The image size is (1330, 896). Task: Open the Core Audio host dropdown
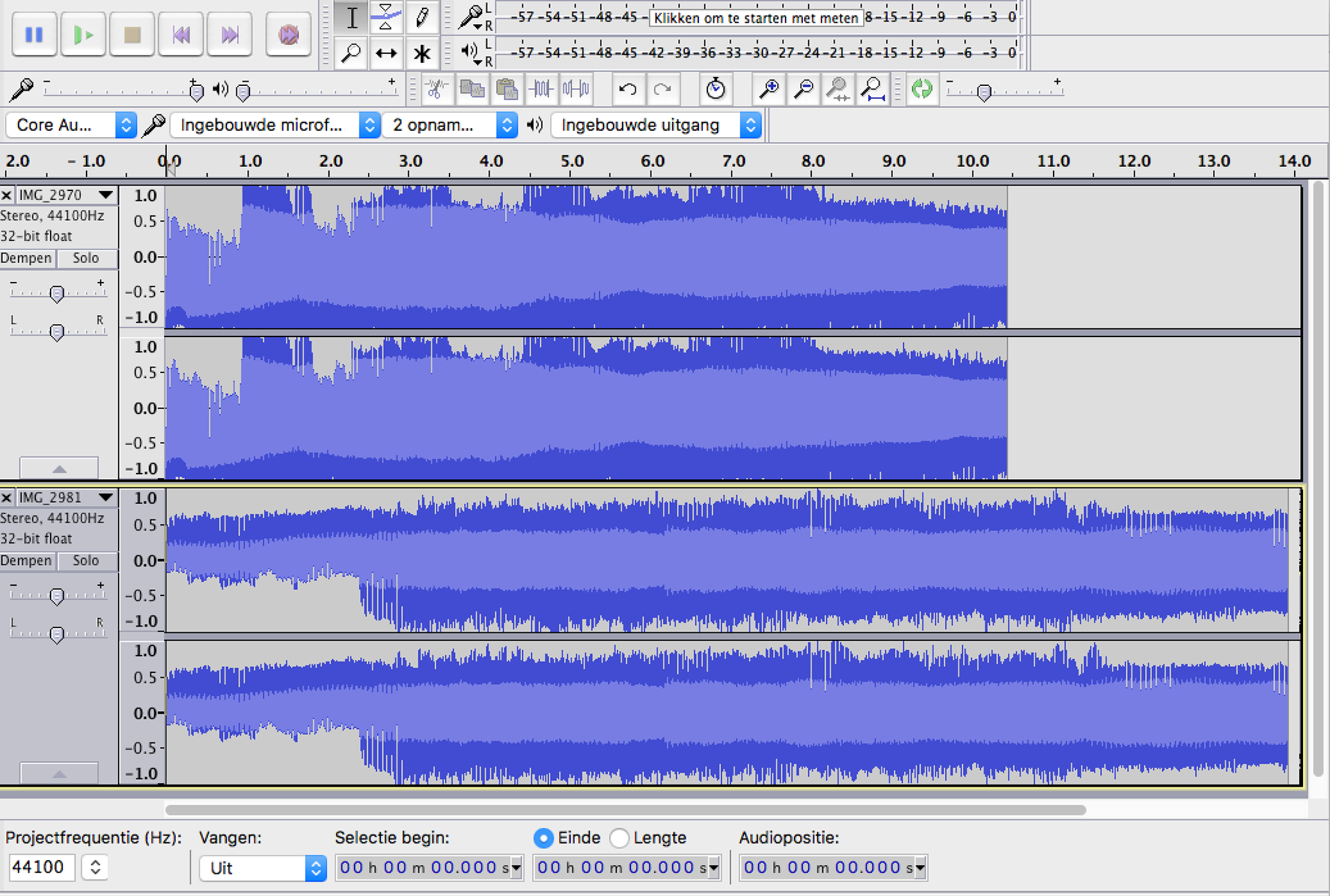tap(71, 125)
